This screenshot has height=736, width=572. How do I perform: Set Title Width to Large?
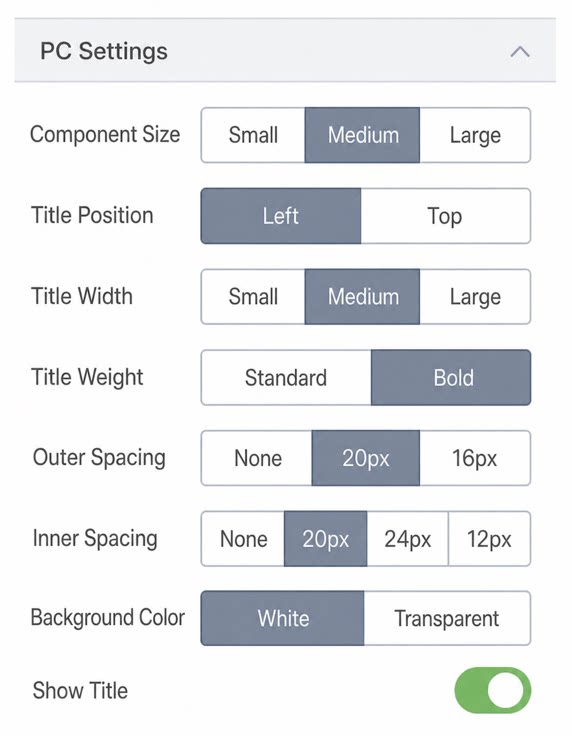coord(475,297)
